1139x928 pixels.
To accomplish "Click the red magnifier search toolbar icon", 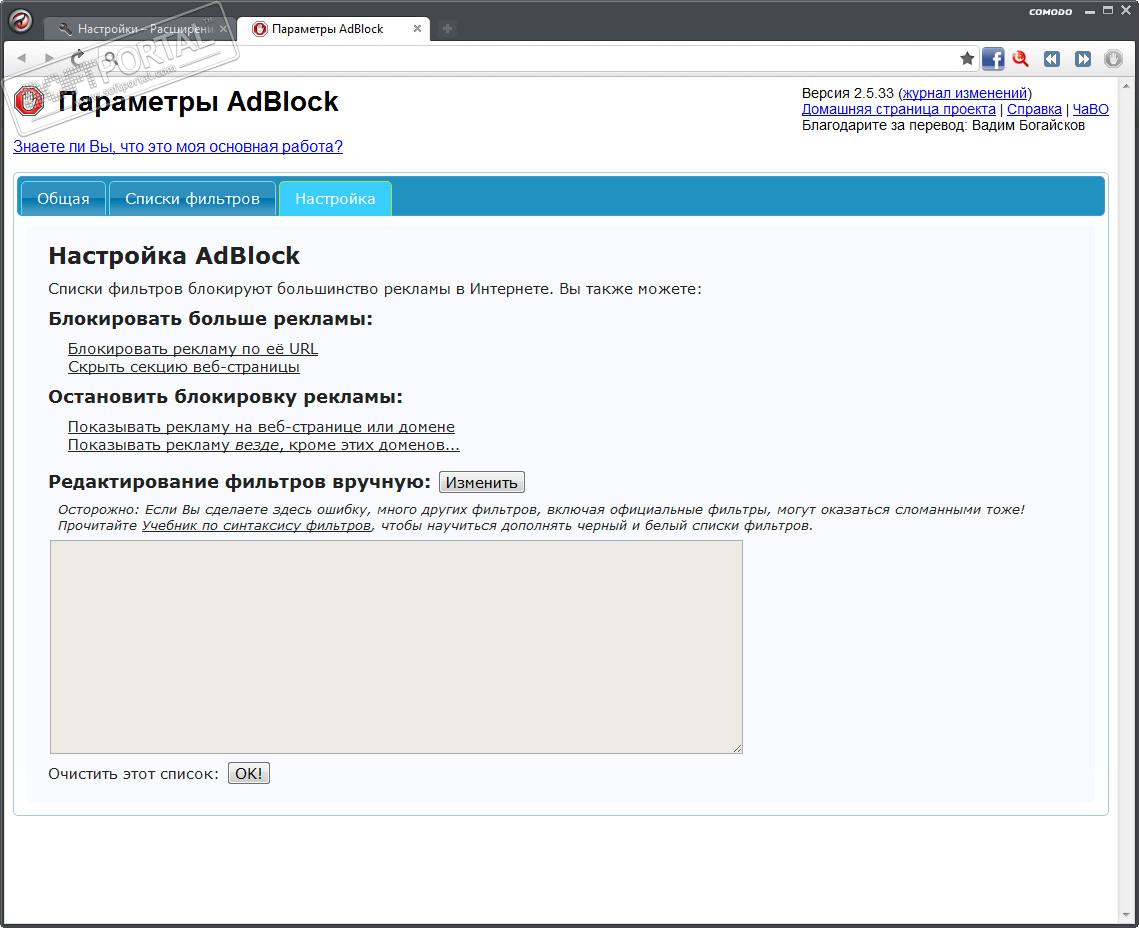I will tap(1021, 59).
